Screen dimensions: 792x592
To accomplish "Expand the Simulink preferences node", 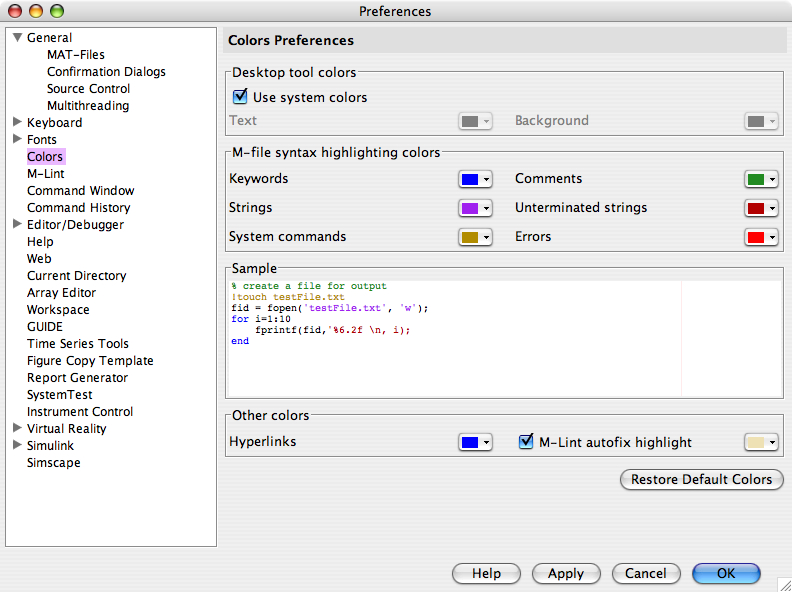I will coord(17,445).
